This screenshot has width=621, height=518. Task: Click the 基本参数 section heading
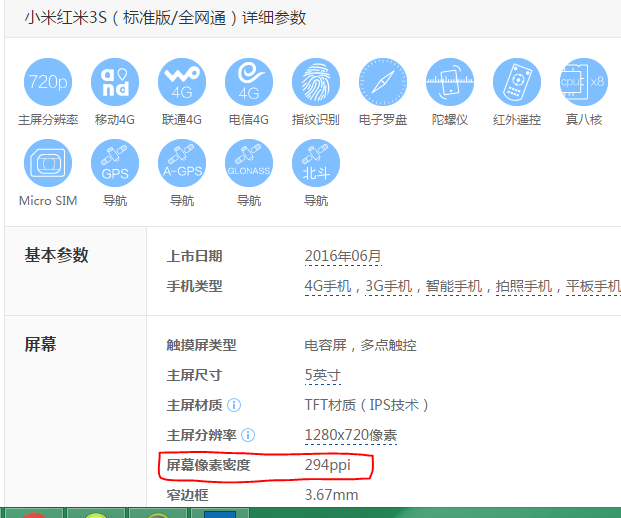click(56, 255)
